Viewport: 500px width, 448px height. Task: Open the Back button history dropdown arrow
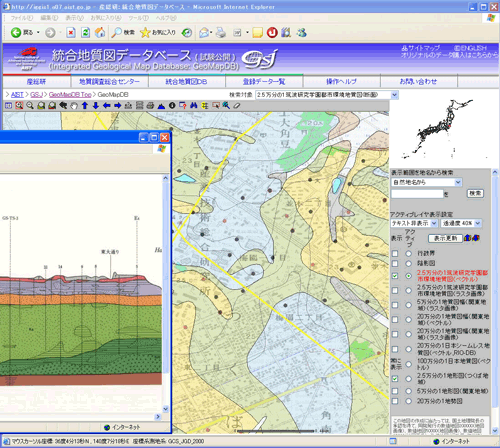[38, 33]
